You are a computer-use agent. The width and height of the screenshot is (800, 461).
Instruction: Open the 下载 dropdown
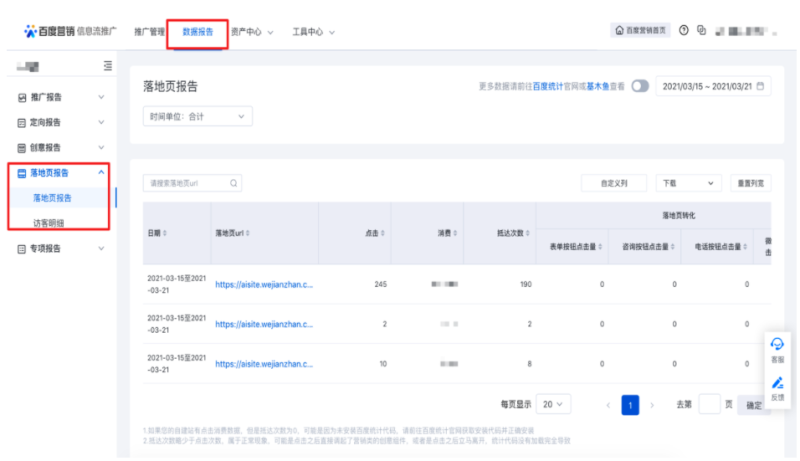(688, 183)
